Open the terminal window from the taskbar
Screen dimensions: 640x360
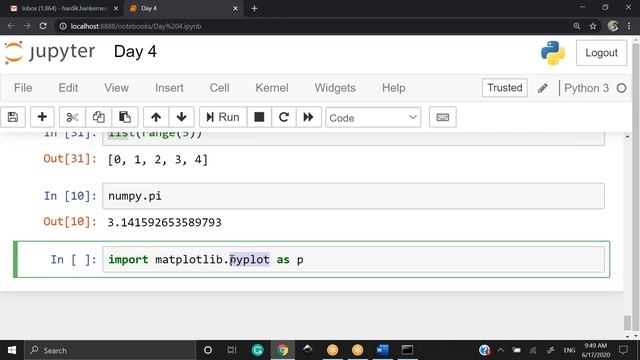click(407, 350)
